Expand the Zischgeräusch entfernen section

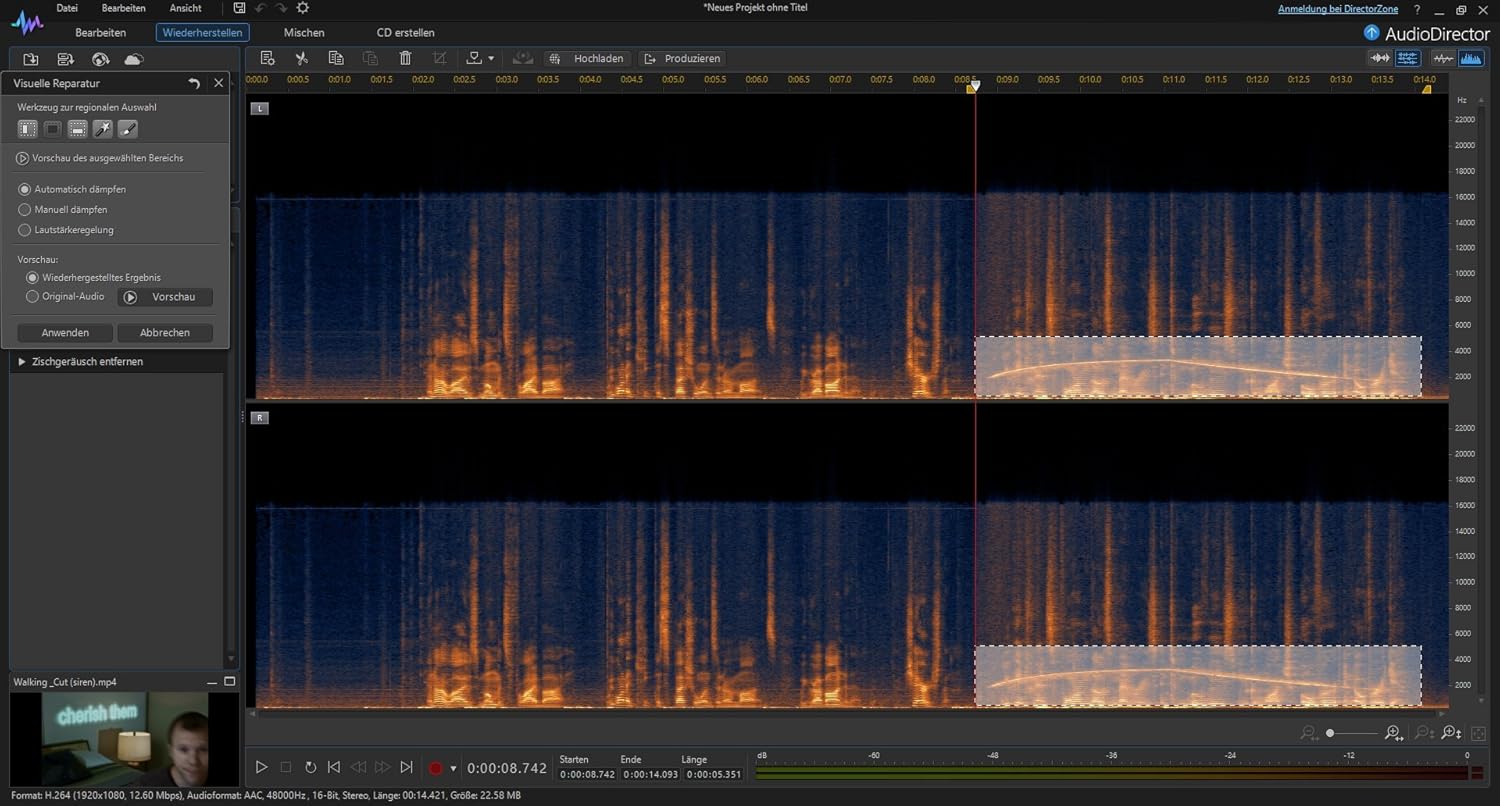[22, 362]
